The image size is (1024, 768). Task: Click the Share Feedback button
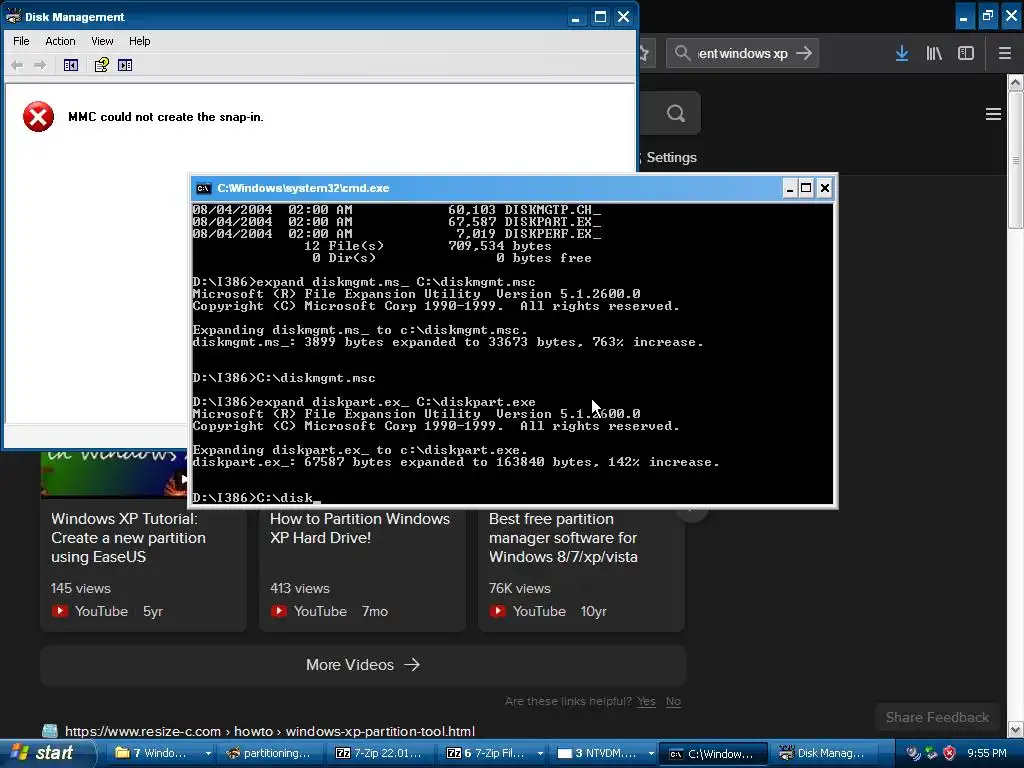[937, 717]
